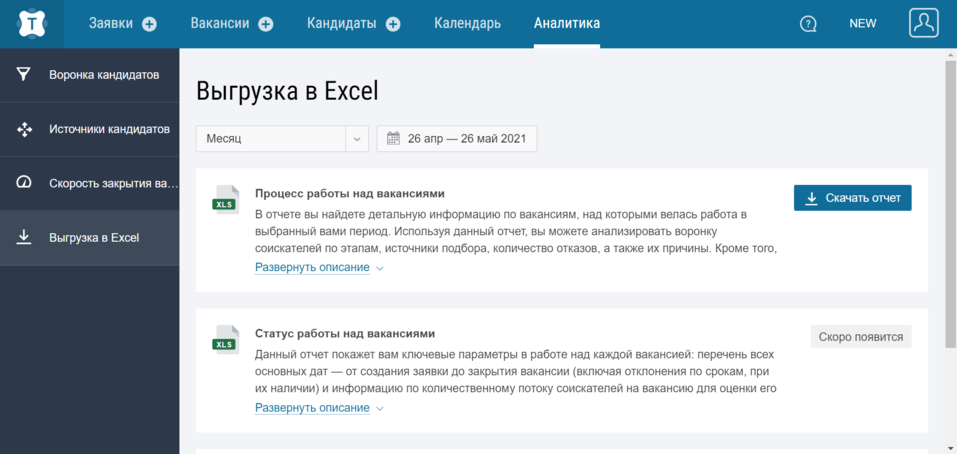Open the Месяц period dropdown
Image resolution: width=957 pixels, height=454 pixels.
pyautogui.click(x=282, y=139)
